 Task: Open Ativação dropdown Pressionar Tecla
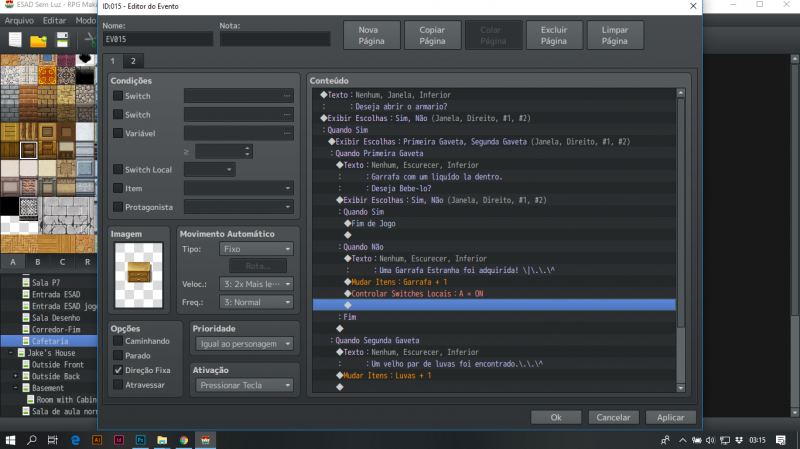[244, 385]
